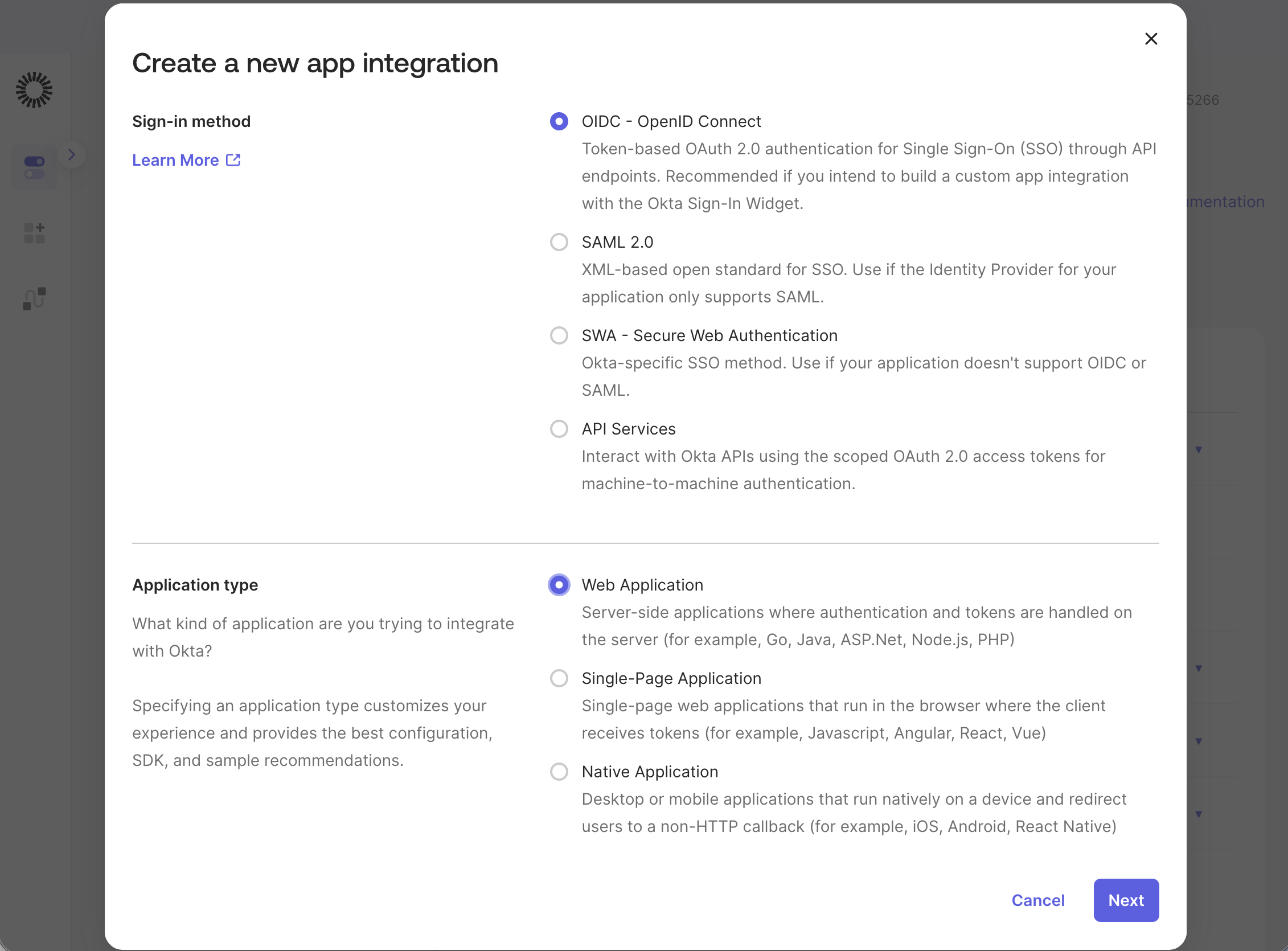1288x951 pixels.
Task: Open the Learn More link
Action: (x=186, y=160)
